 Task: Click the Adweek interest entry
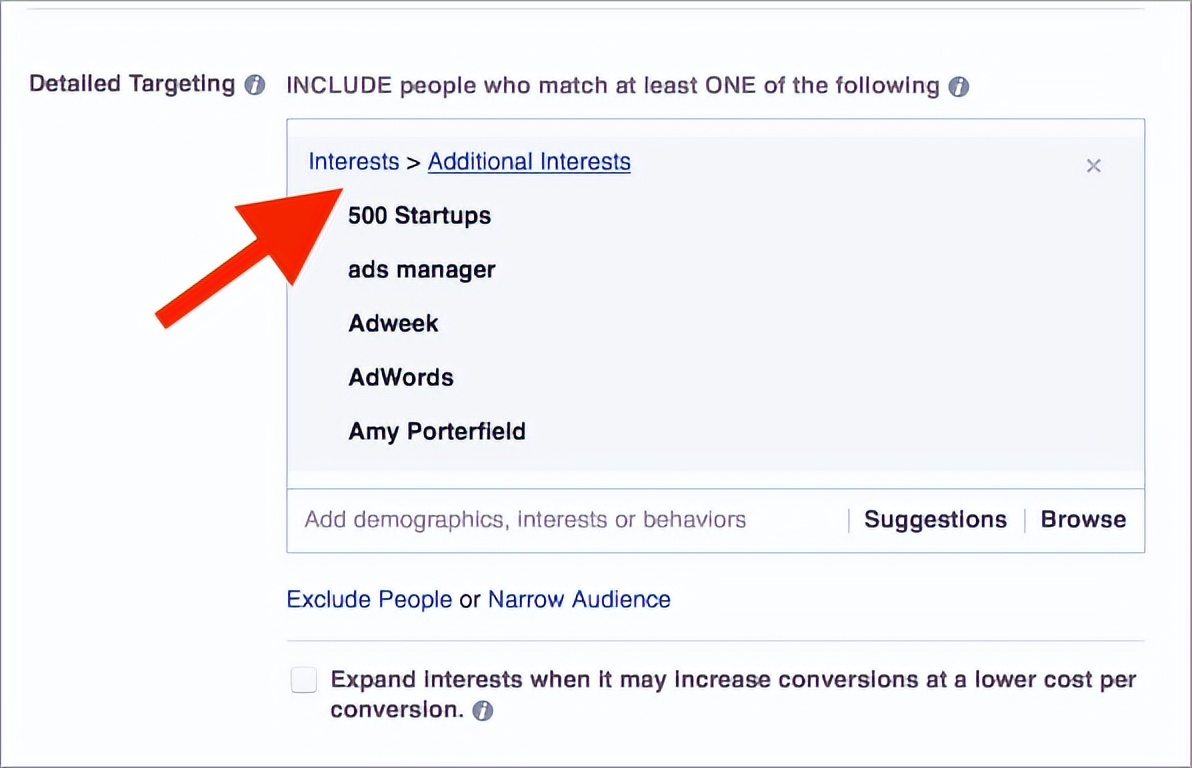coord(393,324)
